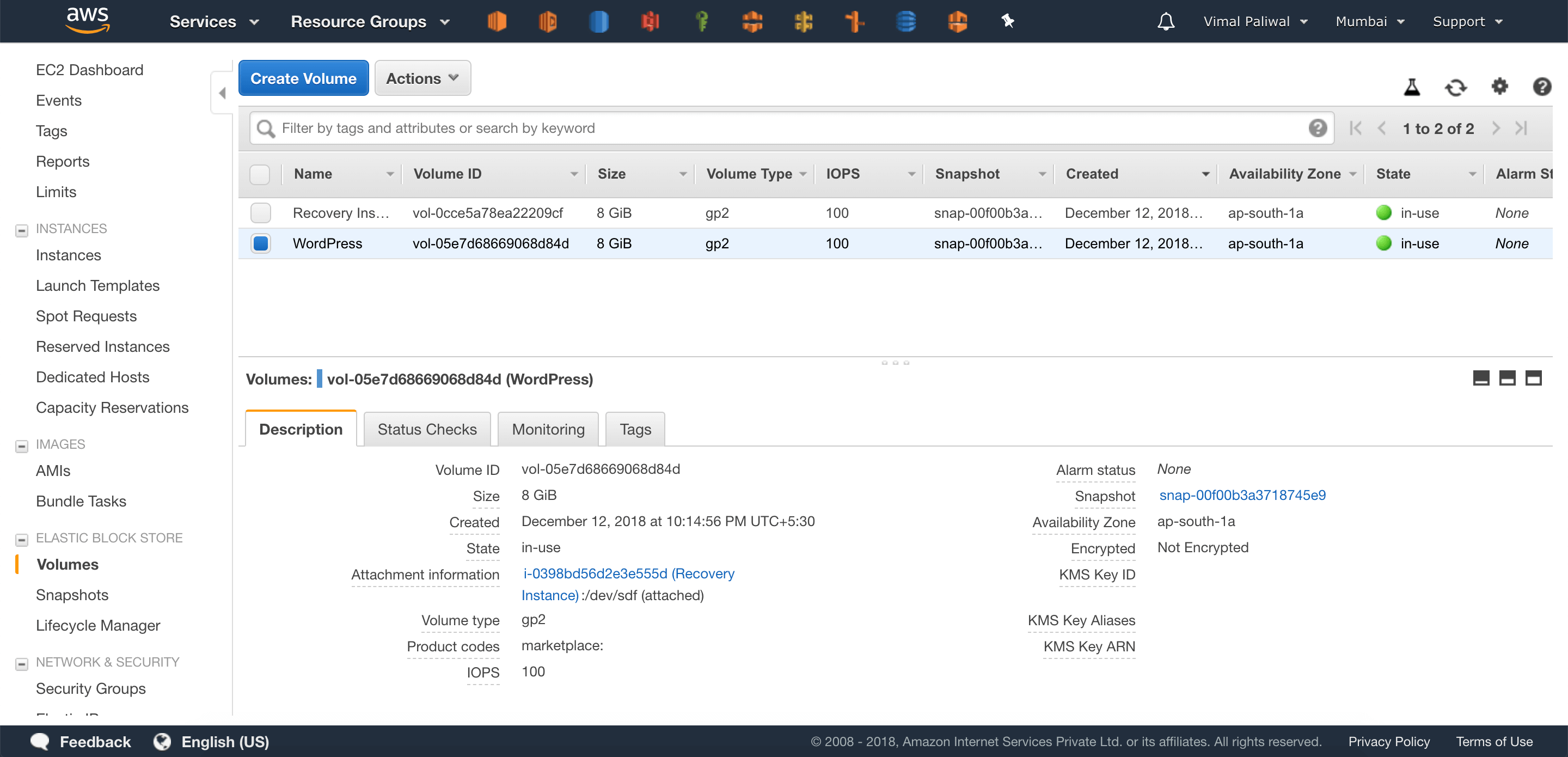
Task: Open the notifications bell
Action: coord(1166,21)
